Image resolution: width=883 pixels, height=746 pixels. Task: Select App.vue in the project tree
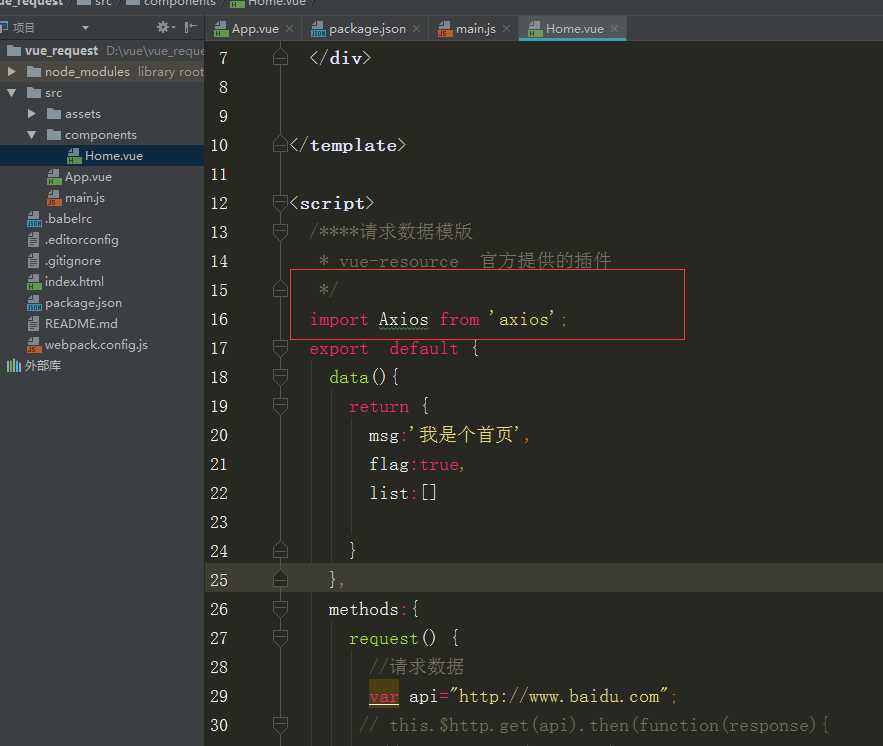click(88, 177)
